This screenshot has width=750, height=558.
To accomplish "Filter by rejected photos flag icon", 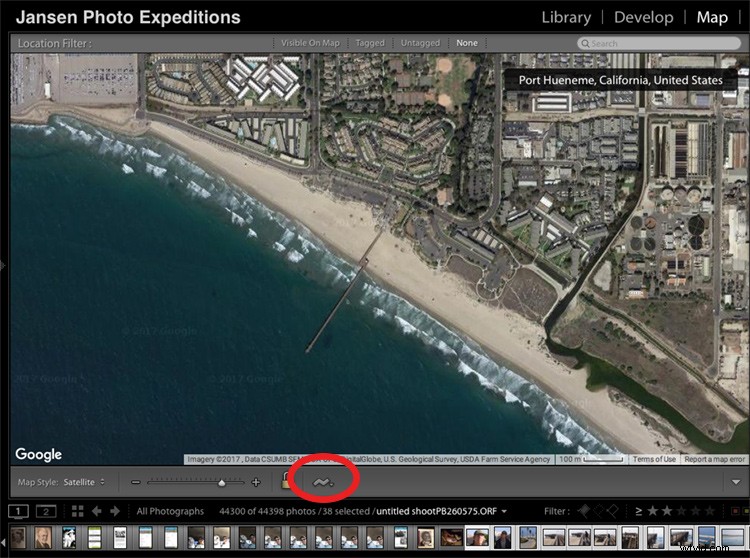I will point(612,511).
